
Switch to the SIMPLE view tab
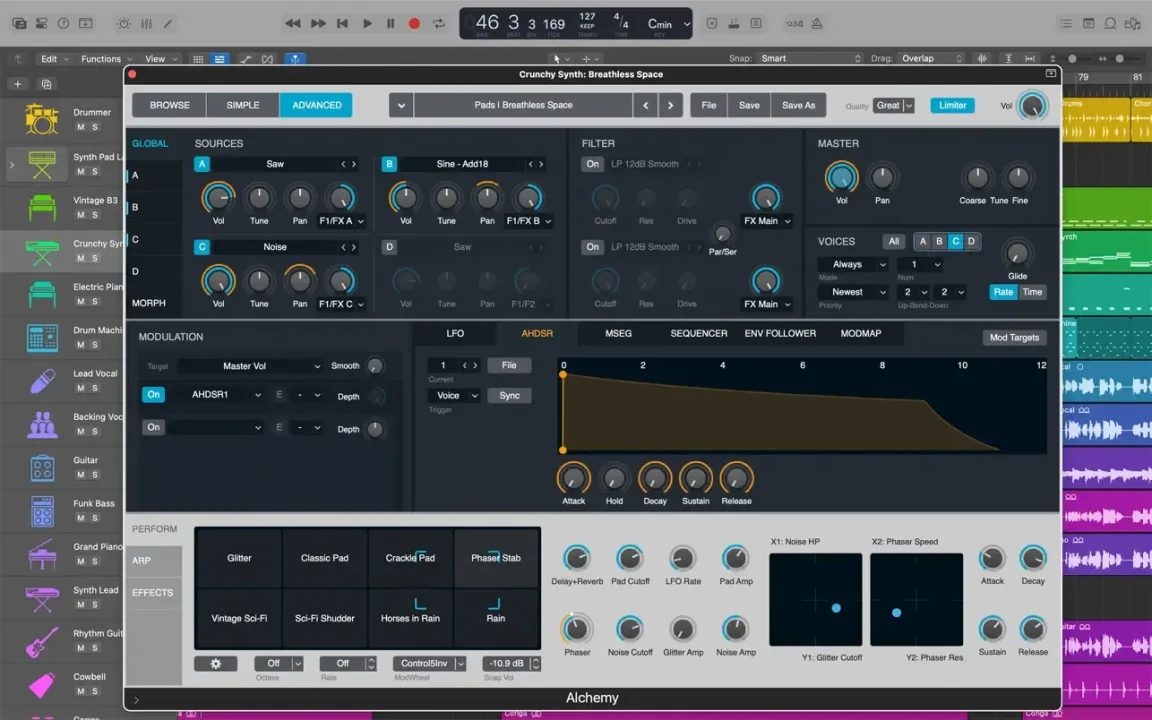tap(243, 105)
